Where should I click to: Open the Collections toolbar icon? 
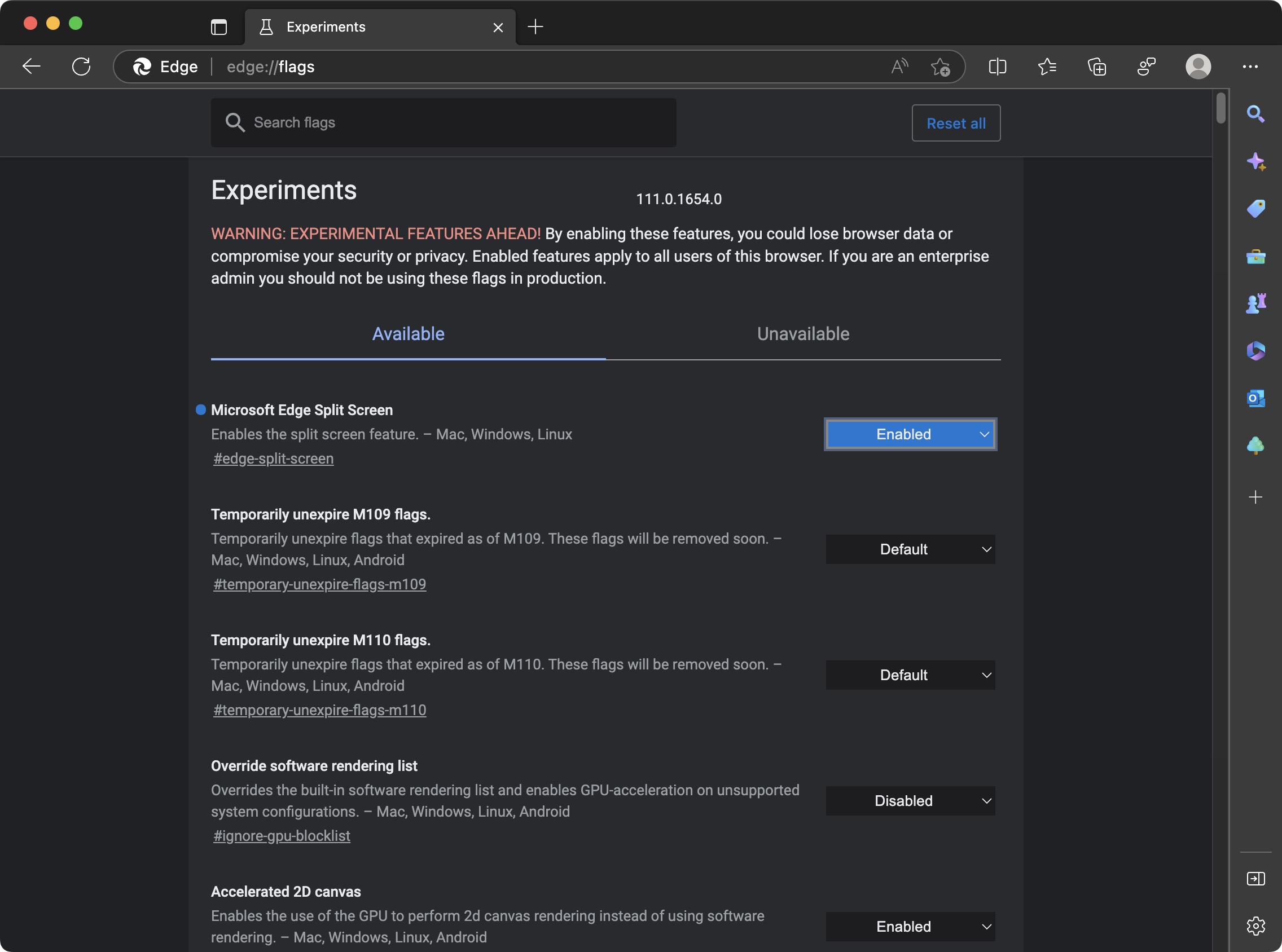(x=1096, y=67)
